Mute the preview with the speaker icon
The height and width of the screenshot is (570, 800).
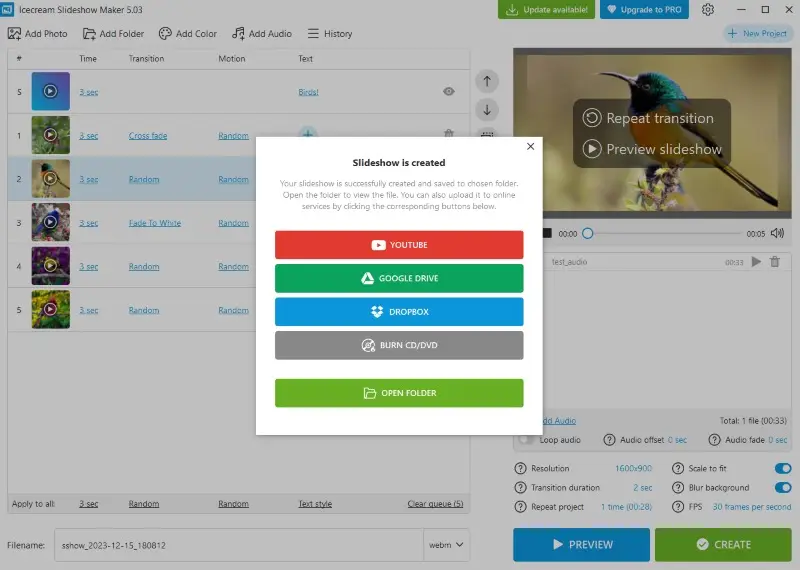pos(777,233)
